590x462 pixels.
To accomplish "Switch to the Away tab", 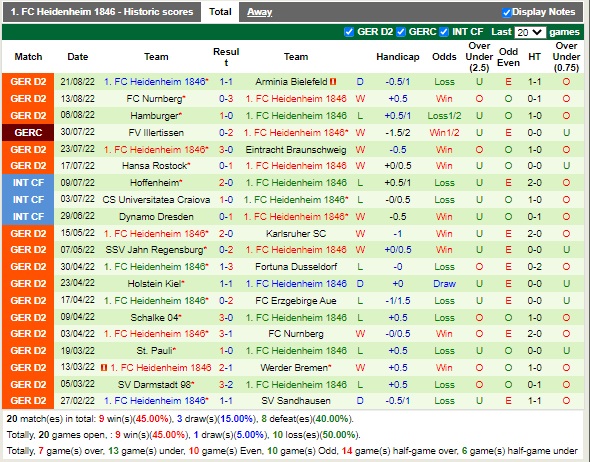I will pos(259,12).
